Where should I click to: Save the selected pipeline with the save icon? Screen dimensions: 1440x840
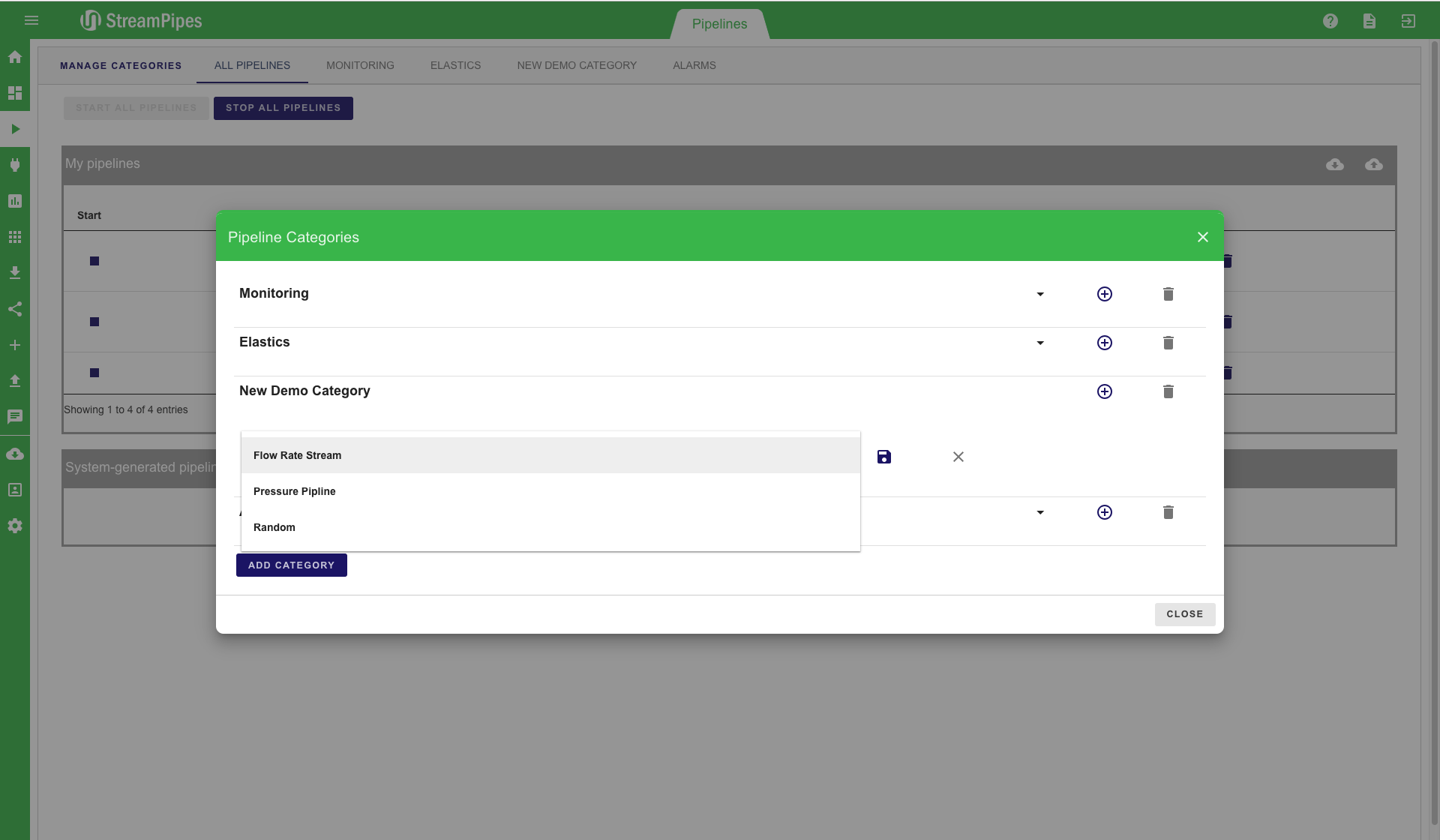[x=884, y=457]
